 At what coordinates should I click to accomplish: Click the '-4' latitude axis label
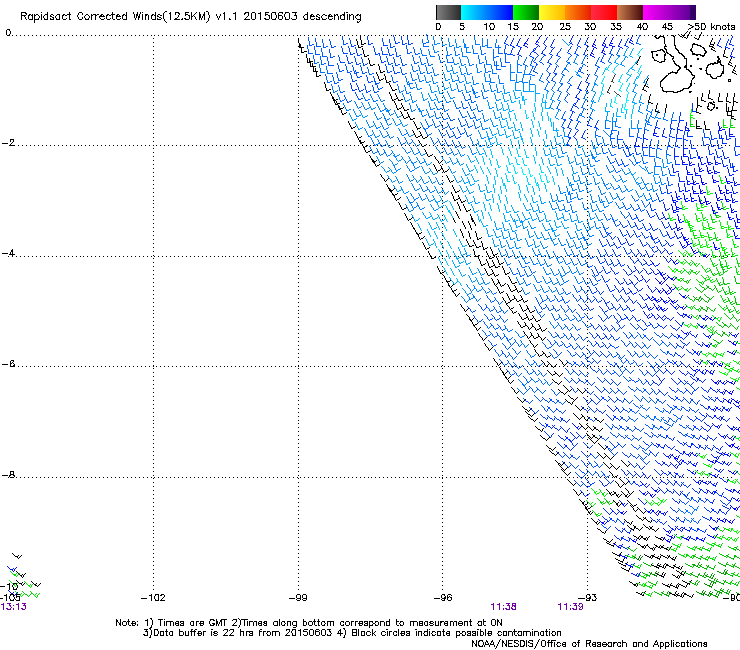(8, 253)
